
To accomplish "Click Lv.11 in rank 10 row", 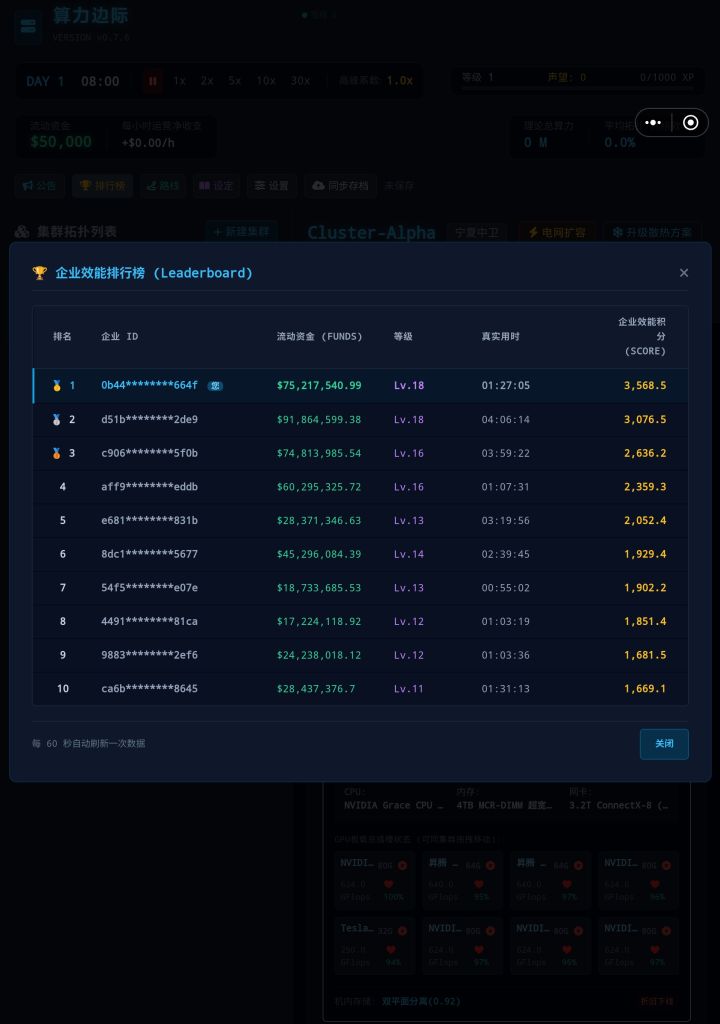I will [x=408, y=688].
